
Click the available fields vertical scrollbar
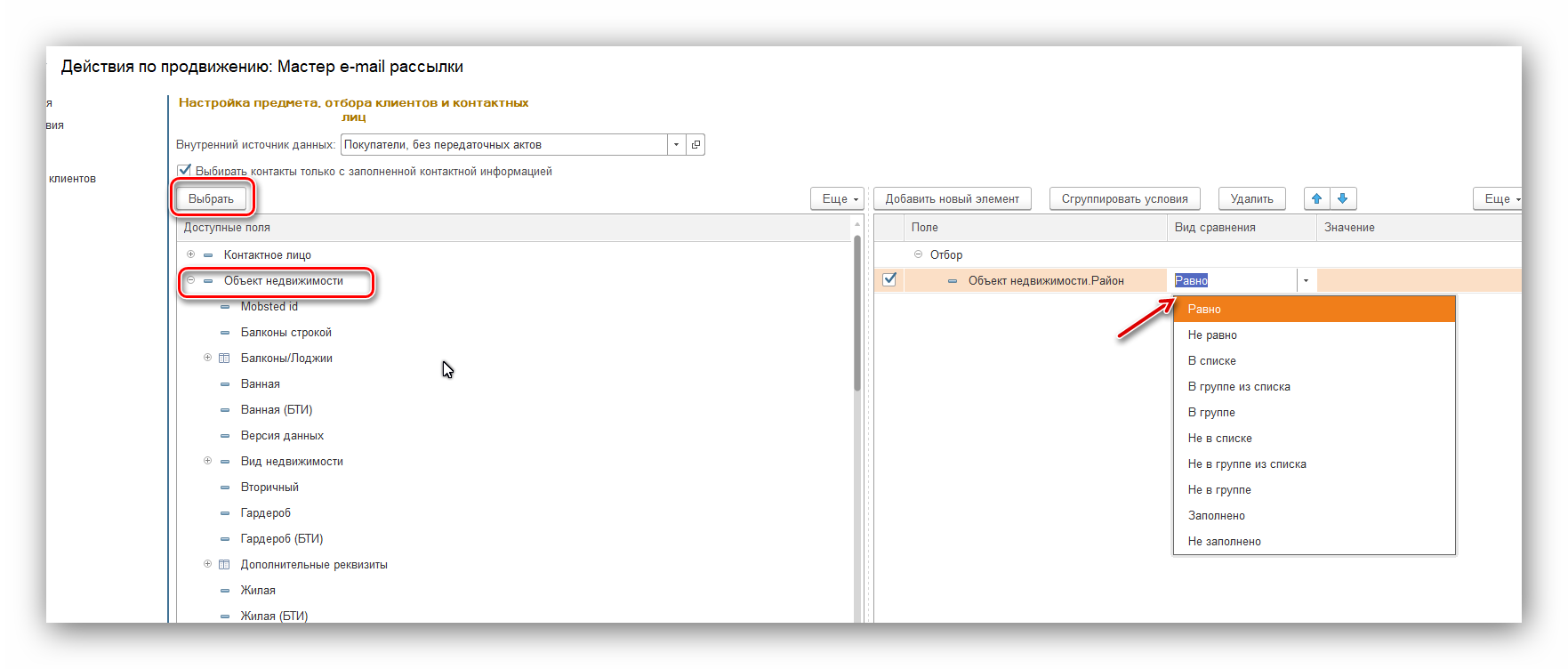click(x=857, y=311)
